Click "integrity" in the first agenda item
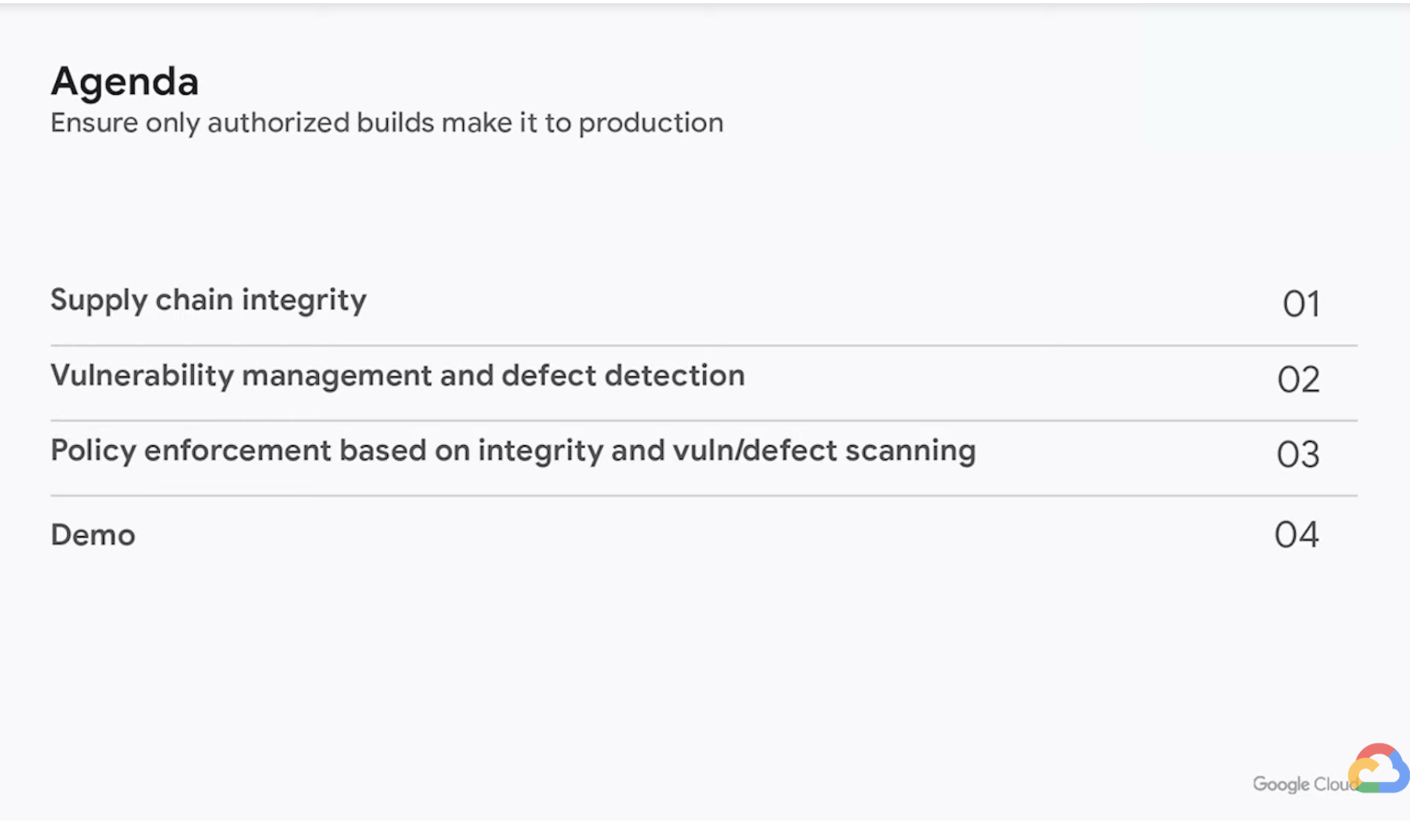The width and height of the screenshot is (1410, 840). [304, 300]
